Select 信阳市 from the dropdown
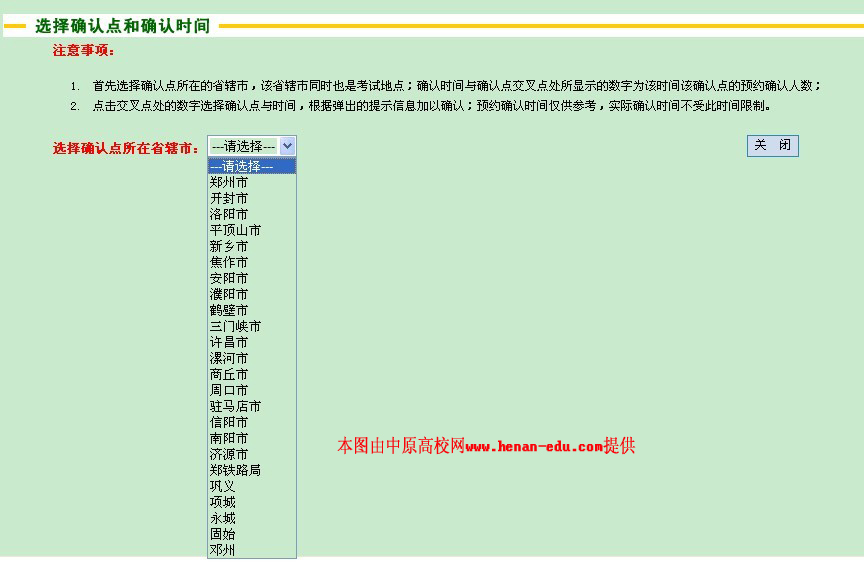Image resolution: width=864 pixels, height=566 pixels. (229, 423)
